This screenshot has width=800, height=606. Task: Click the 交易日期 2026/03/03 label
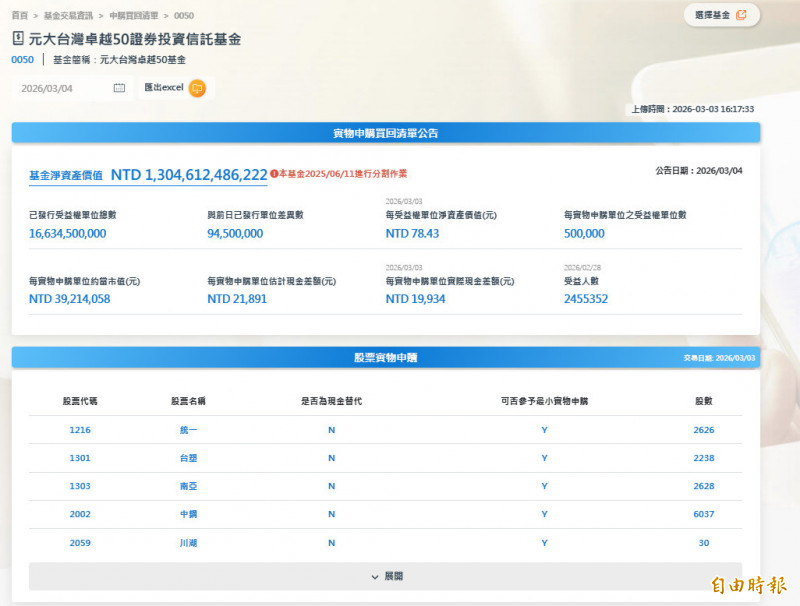[x=719, y=358]
